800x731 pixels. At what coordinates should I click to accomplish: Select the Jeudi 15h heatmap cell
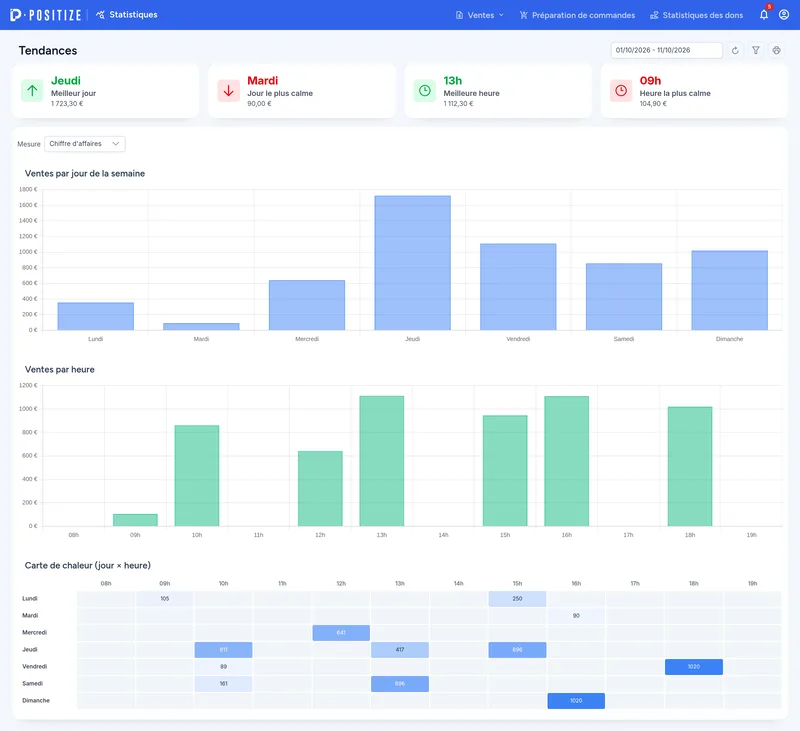pyautogui.click(x=517, y=650)
